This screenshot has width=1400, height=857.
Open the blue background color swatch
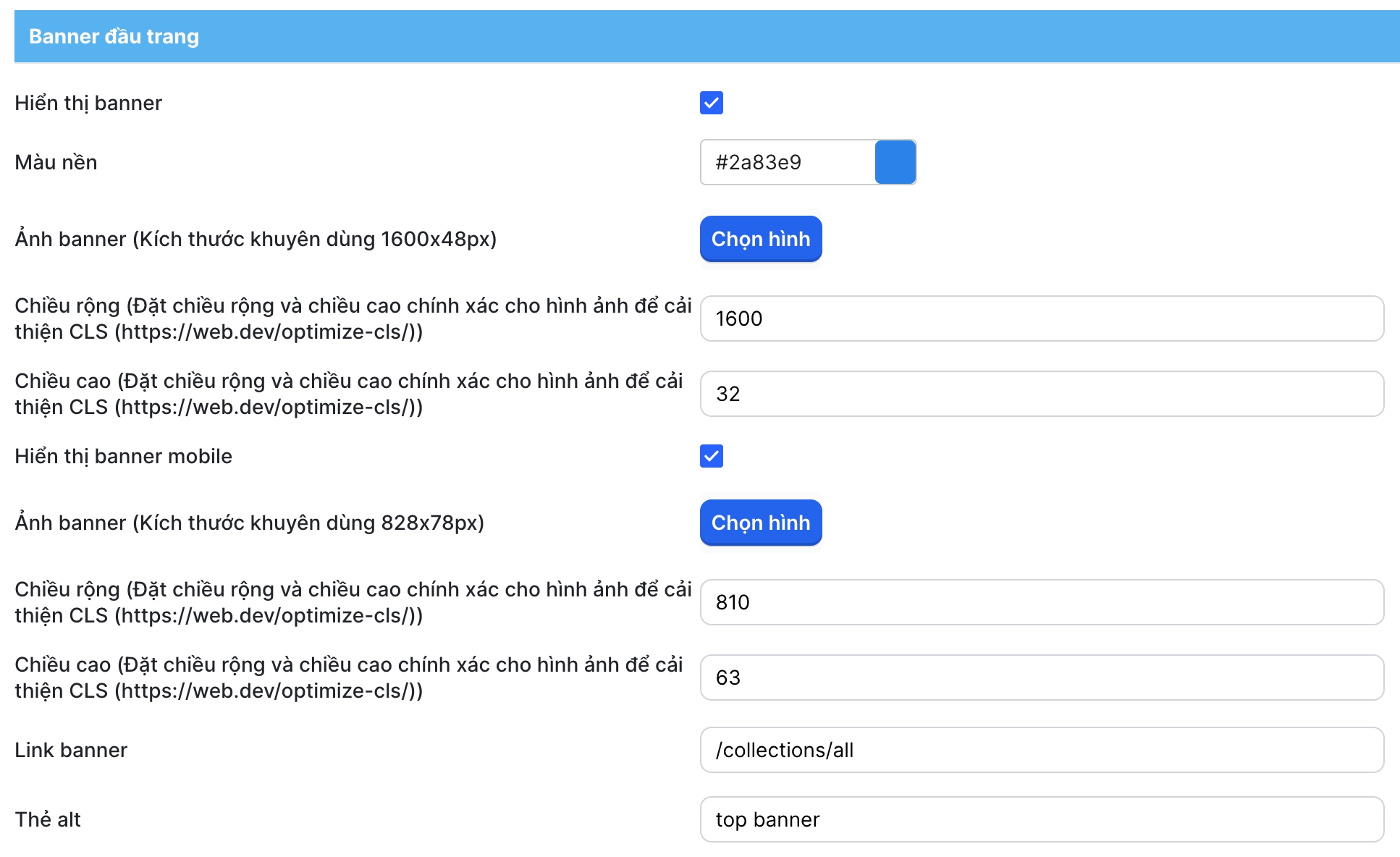pos(895,162)
